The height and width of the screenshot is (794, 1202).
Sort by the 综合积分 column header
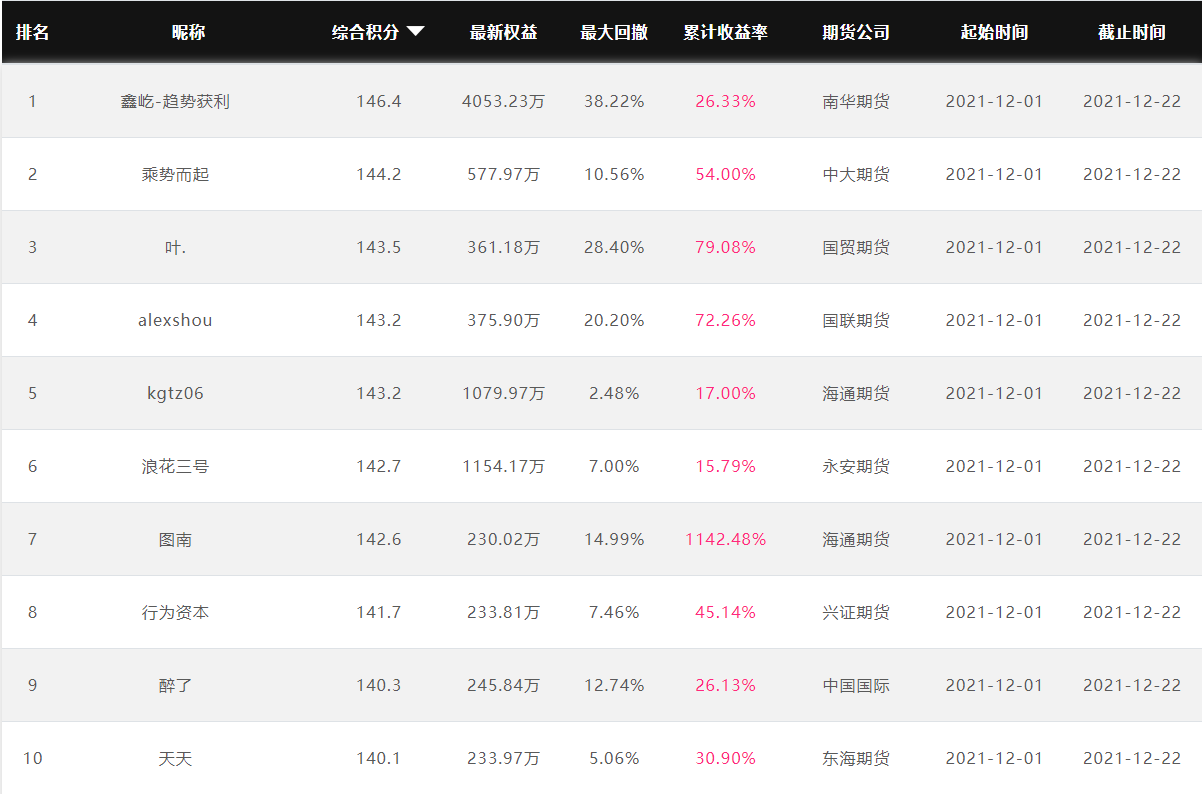tap(366, 32)
